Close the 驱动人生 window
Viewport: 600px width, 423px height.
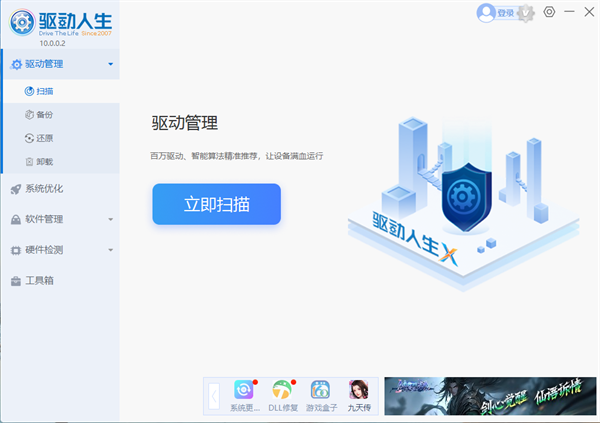coord(589,12)
